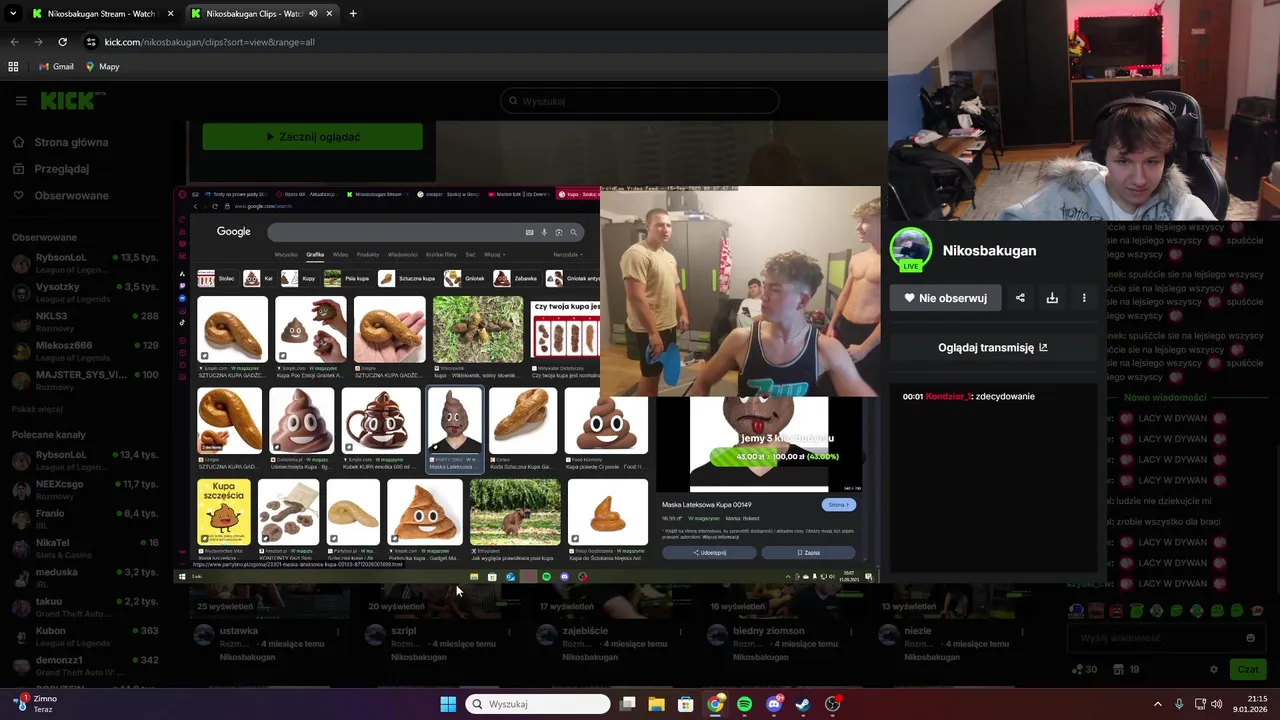Click the Windows taskbar Wyszukaj search box
This screenshot has height=720, width=1280.
538,704
